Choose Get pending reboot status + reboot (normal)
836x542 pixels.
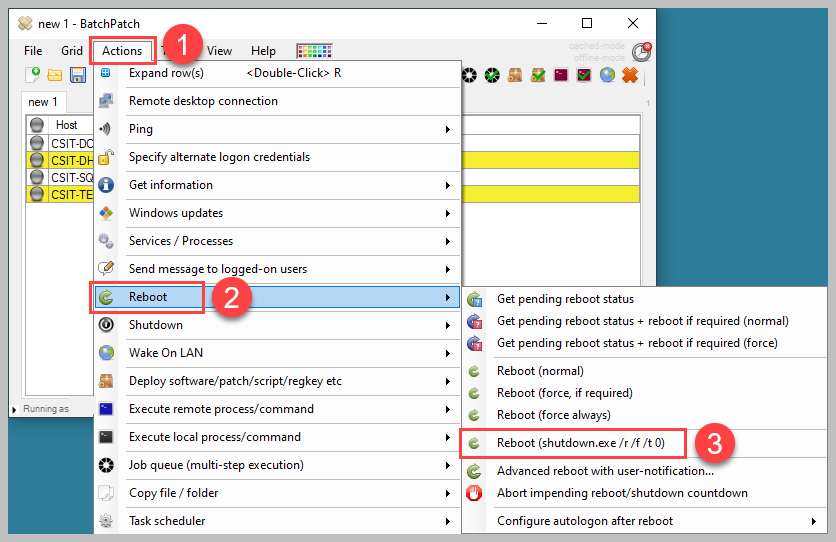pyautogui.click(x=644, y=321)
